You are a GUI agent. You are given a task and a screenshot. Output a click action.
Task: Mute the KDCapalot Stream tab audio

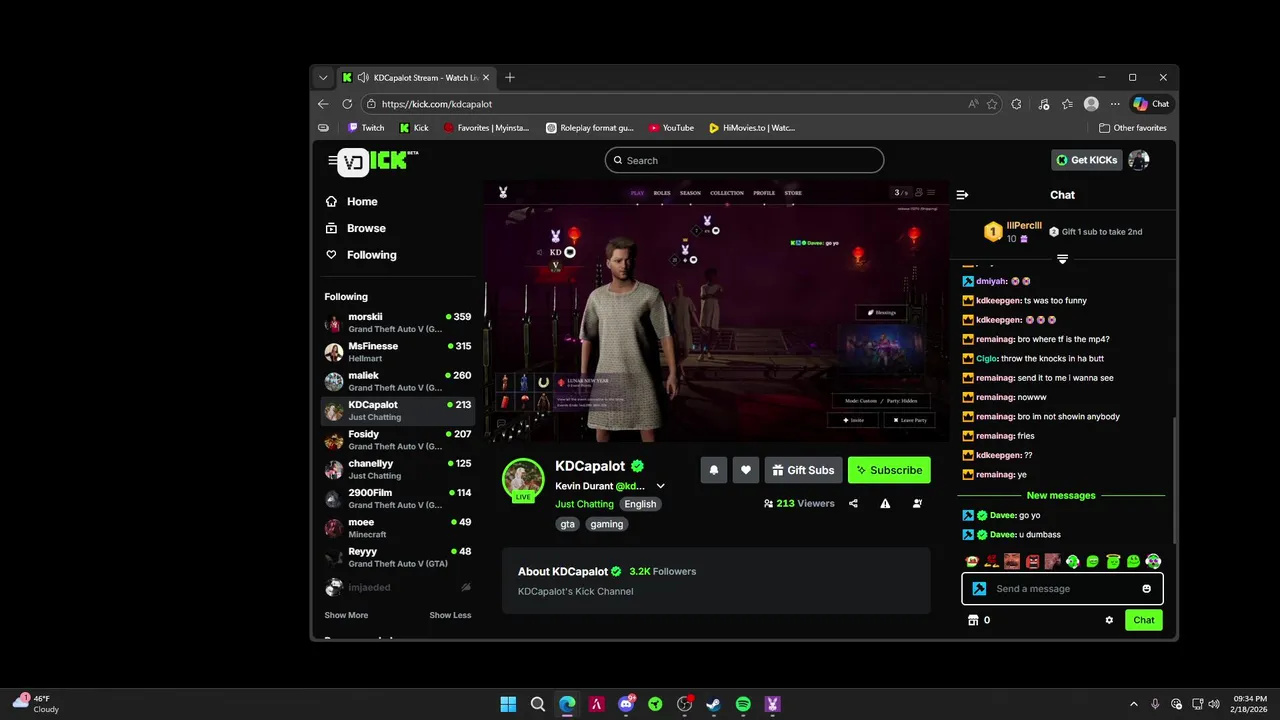click(363, 77)
